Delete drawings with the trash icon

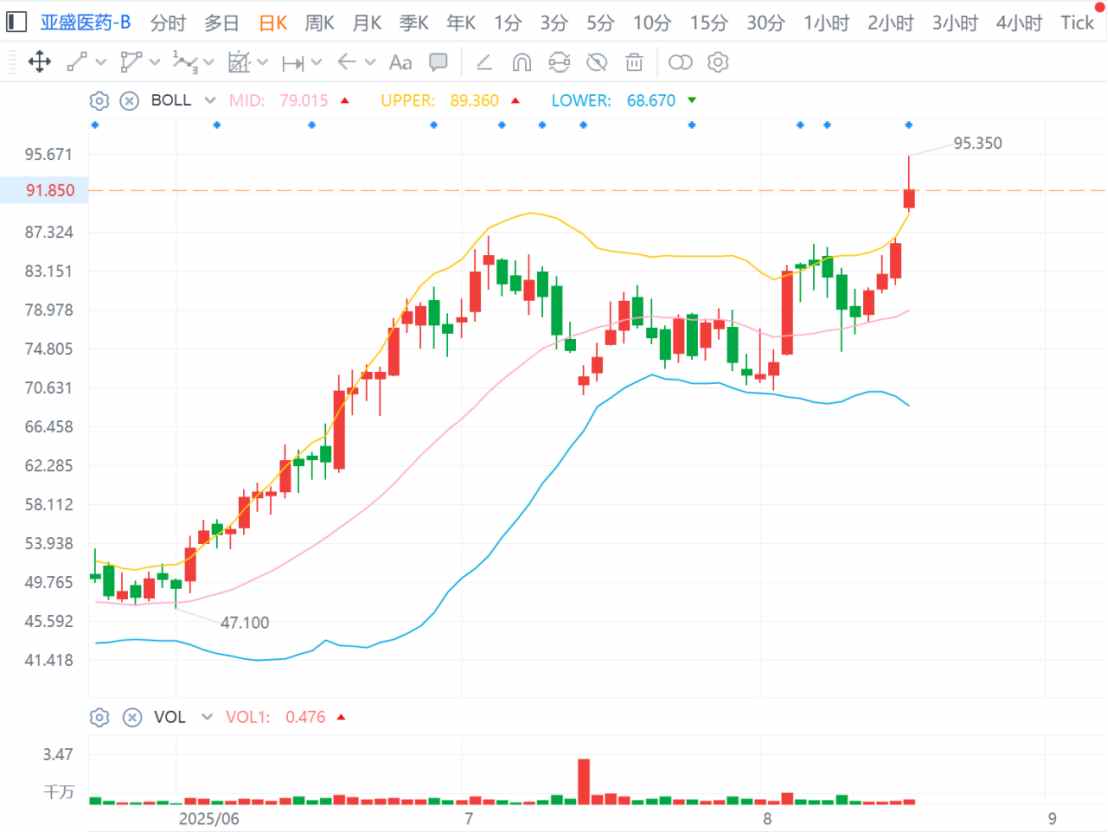(634, 63)
